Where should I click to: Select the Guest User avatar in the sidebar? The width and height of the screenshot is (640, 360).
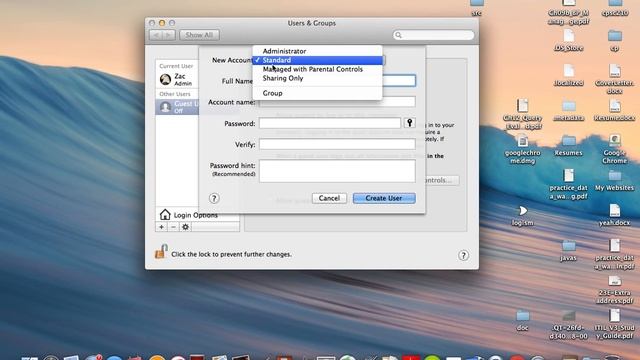tap(165, 107)
